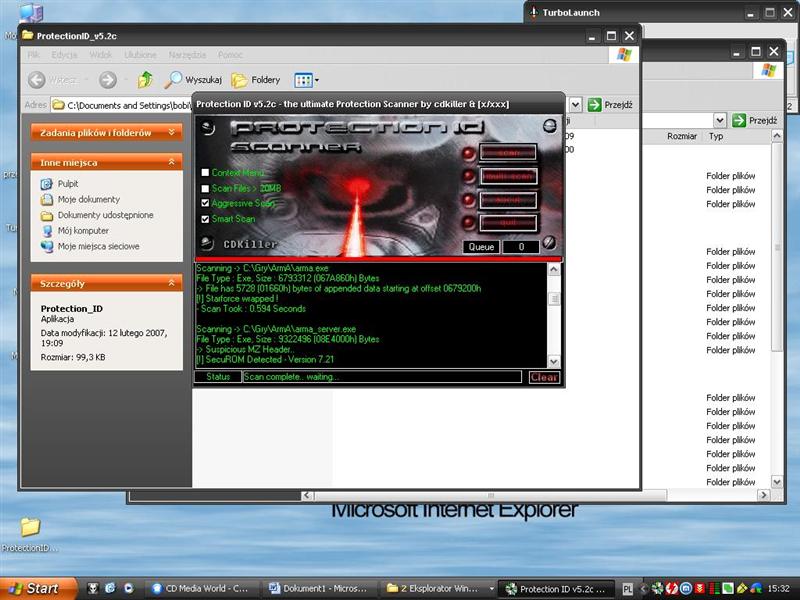800x600 pixels.
Task: Open the Narzędzia menu
Action: click(188, 55)
